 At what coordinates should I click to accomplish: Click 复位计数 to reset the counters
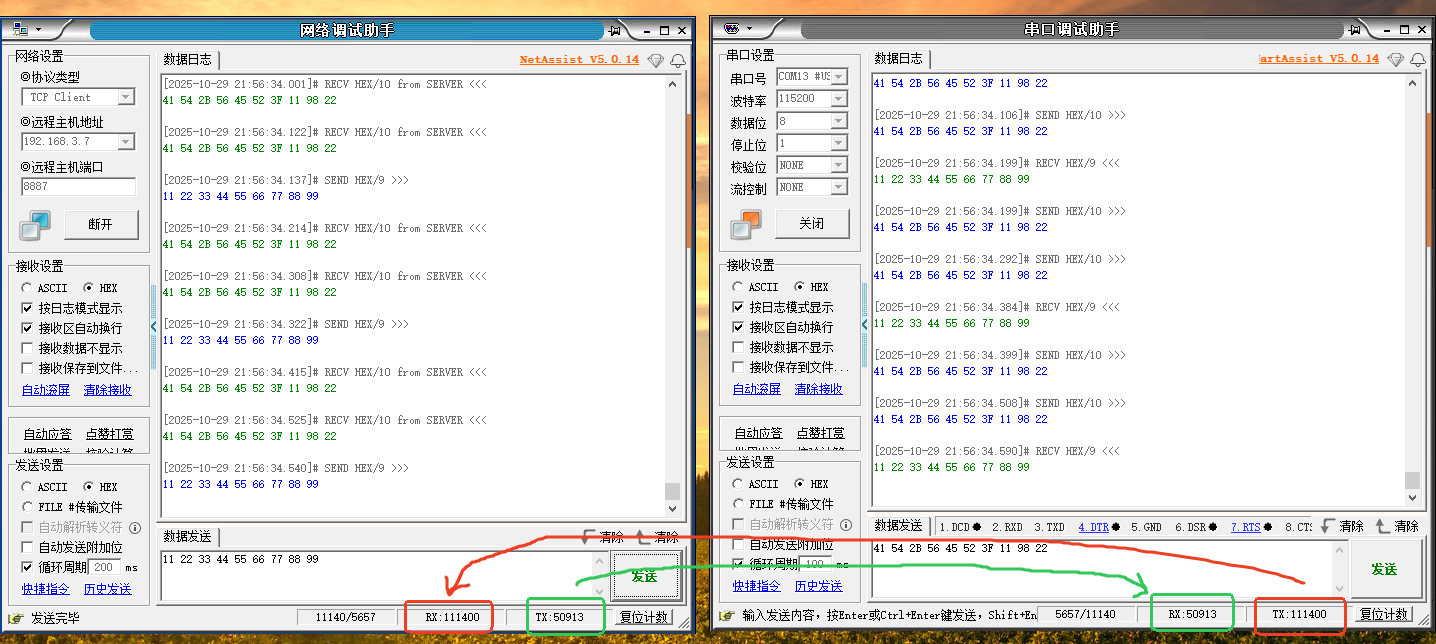click(x=644, y=616)
